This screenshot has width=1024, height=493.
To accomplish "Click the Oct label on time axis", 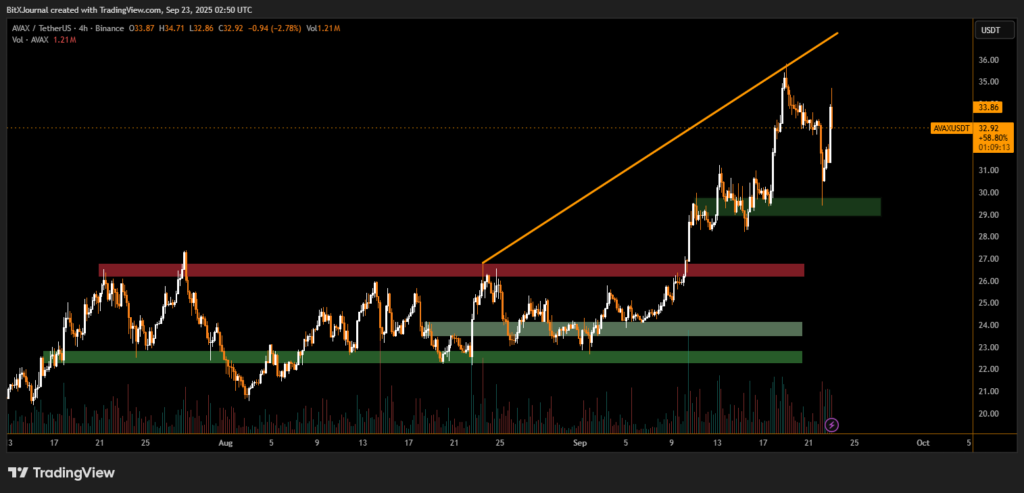I will coord(923,441).
